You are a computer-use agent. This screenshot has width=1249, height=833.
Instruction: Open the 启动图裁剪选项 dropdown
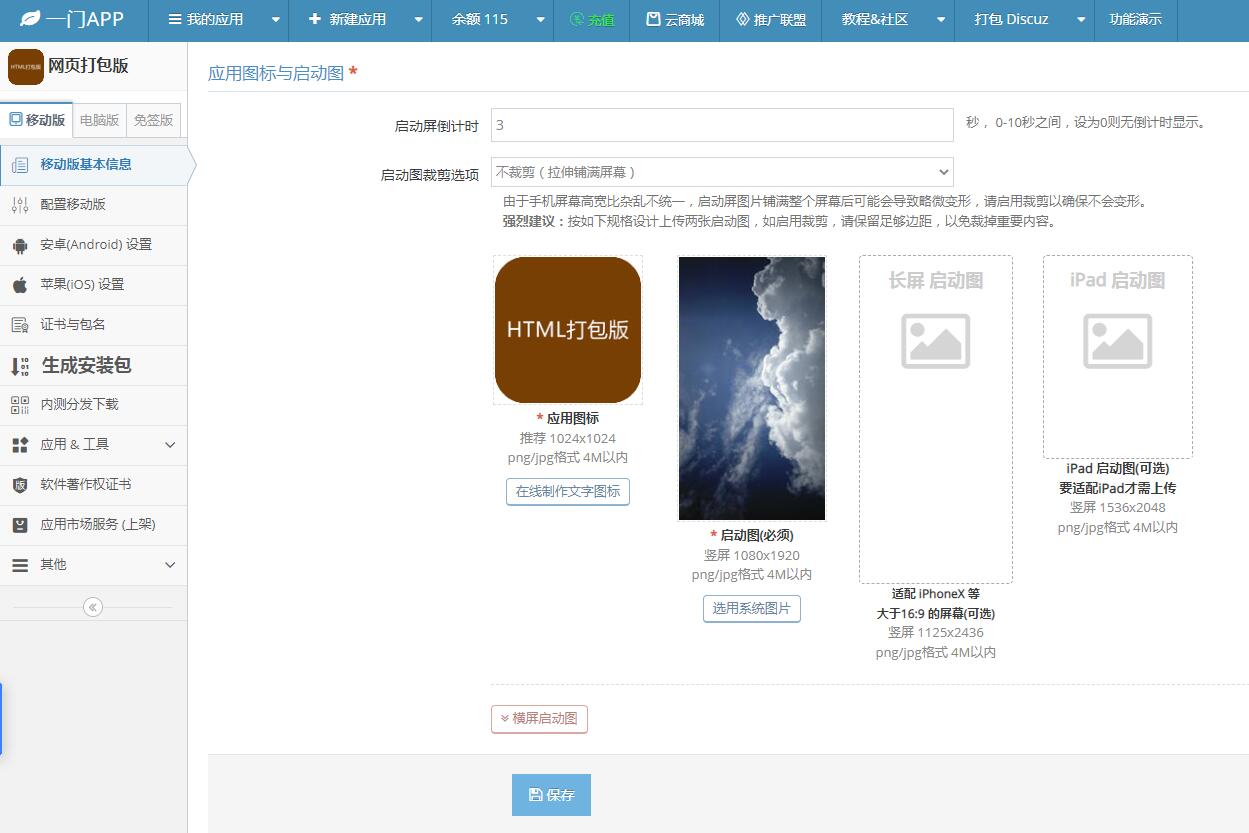coord(721,172)
